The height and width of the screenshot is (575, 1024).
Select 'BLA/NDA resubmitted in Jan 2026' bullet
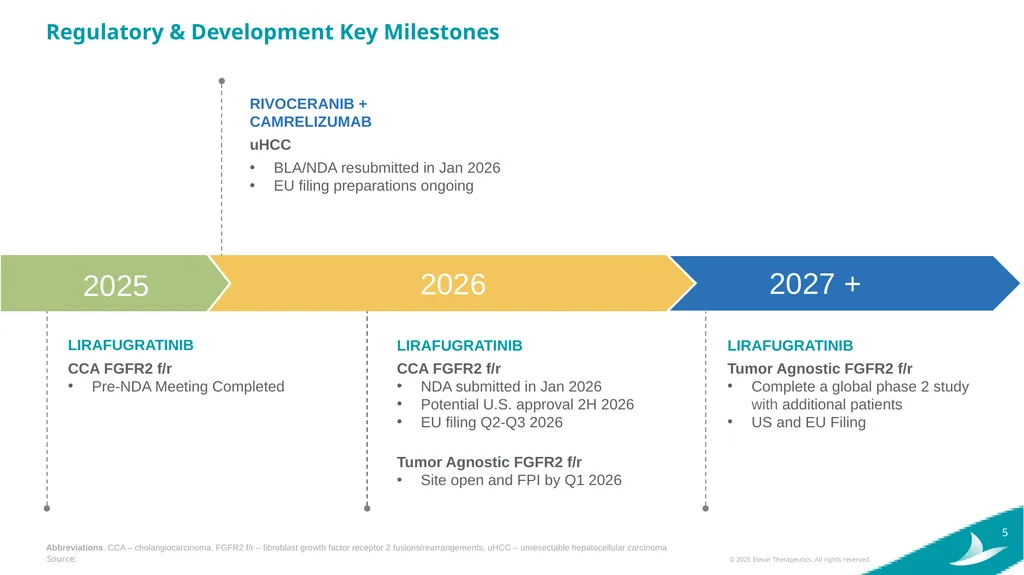click(x=387, y=168)
